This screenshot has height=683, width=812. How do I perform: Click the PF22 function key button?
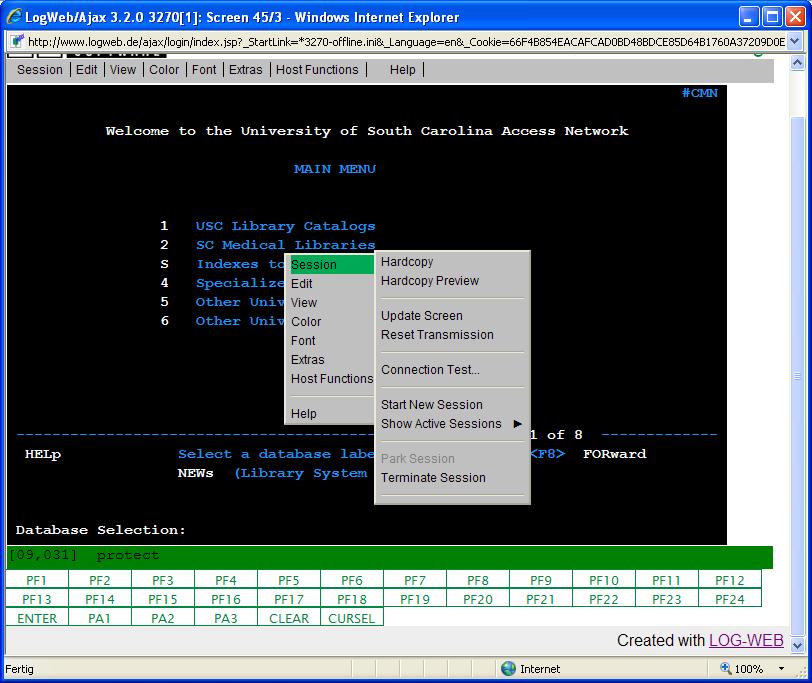point(604,599)
